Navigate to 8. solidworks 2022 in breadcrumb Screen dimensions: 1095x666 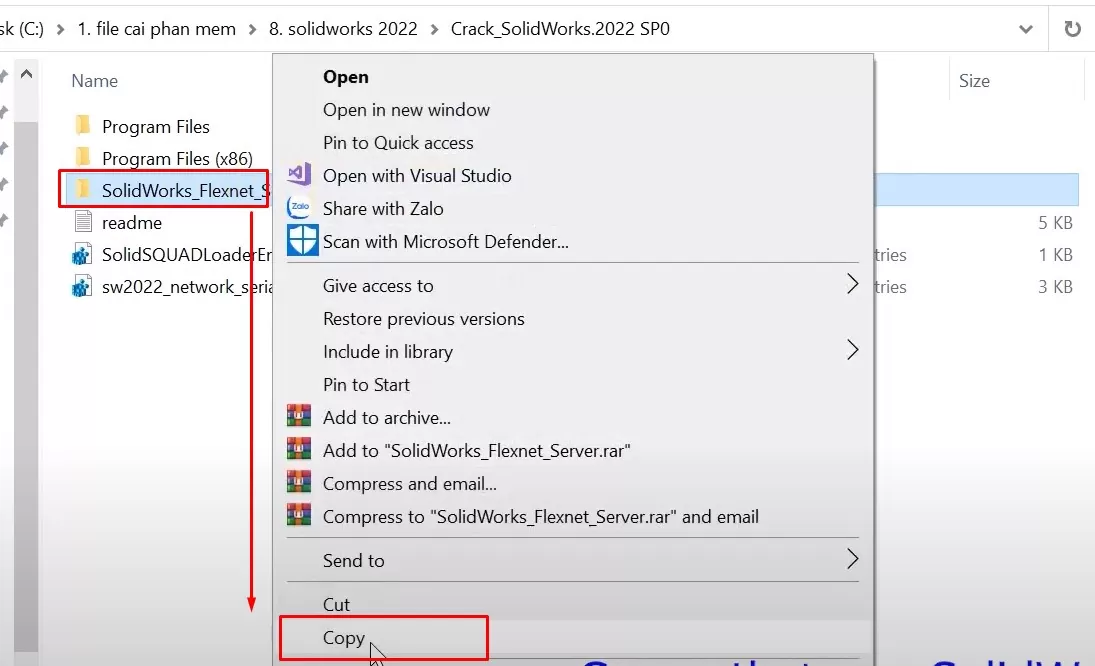(344, 29)
